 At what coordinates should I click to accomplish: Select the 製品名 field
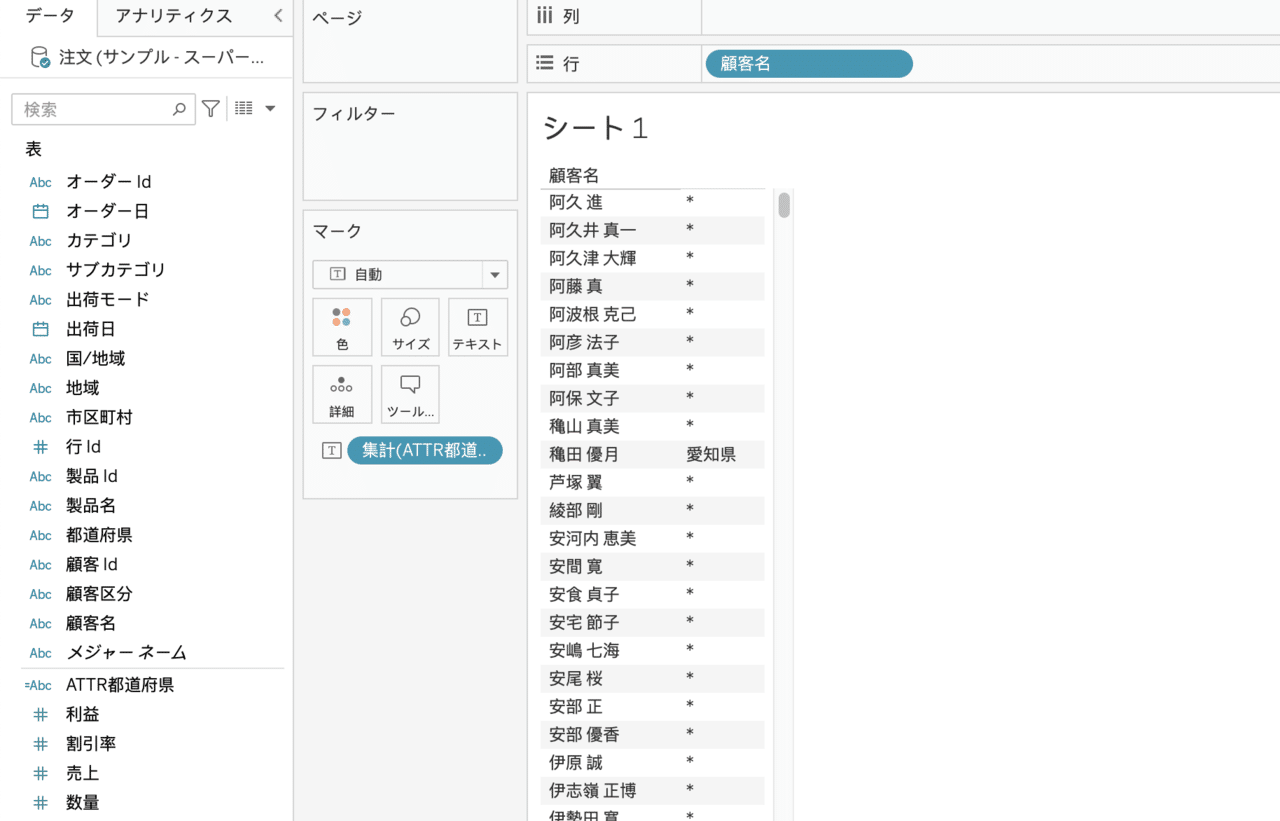(x=91, y=505)
